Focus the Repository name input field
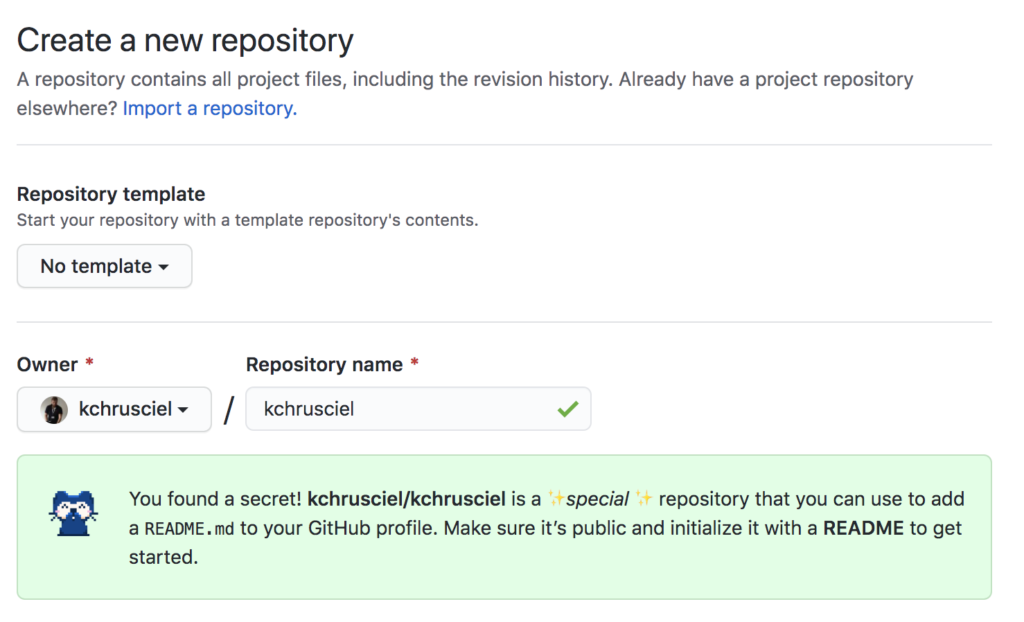1024x622 pixels. coord(400,409)
